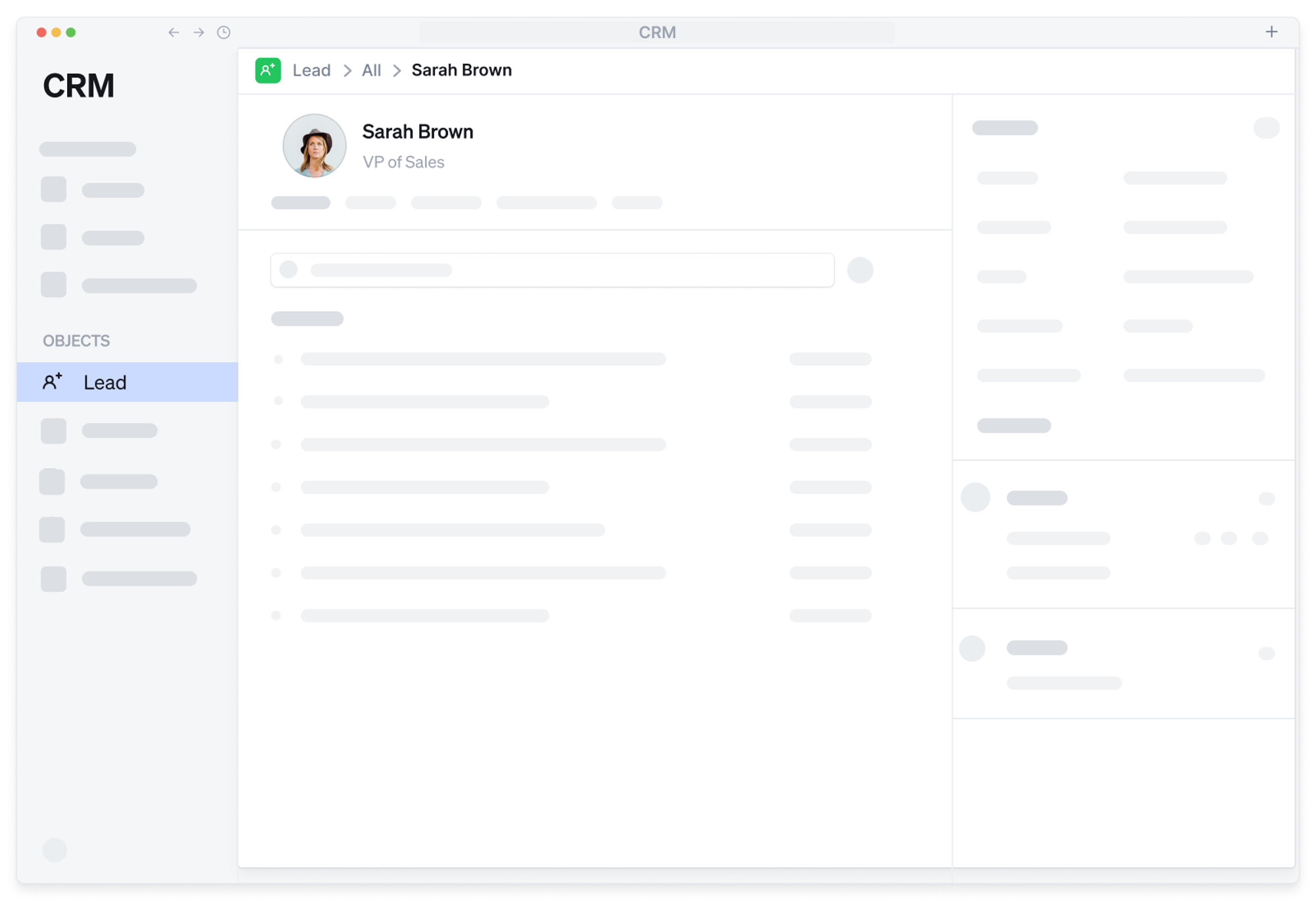1316x900 pixels.
Task: Click the plus new tab icon
Action: [x=1271, y=32]
